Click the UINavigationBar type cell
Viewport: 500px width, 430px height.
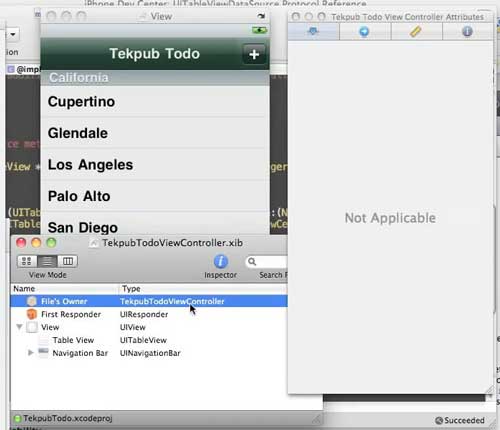coord(150,353)
